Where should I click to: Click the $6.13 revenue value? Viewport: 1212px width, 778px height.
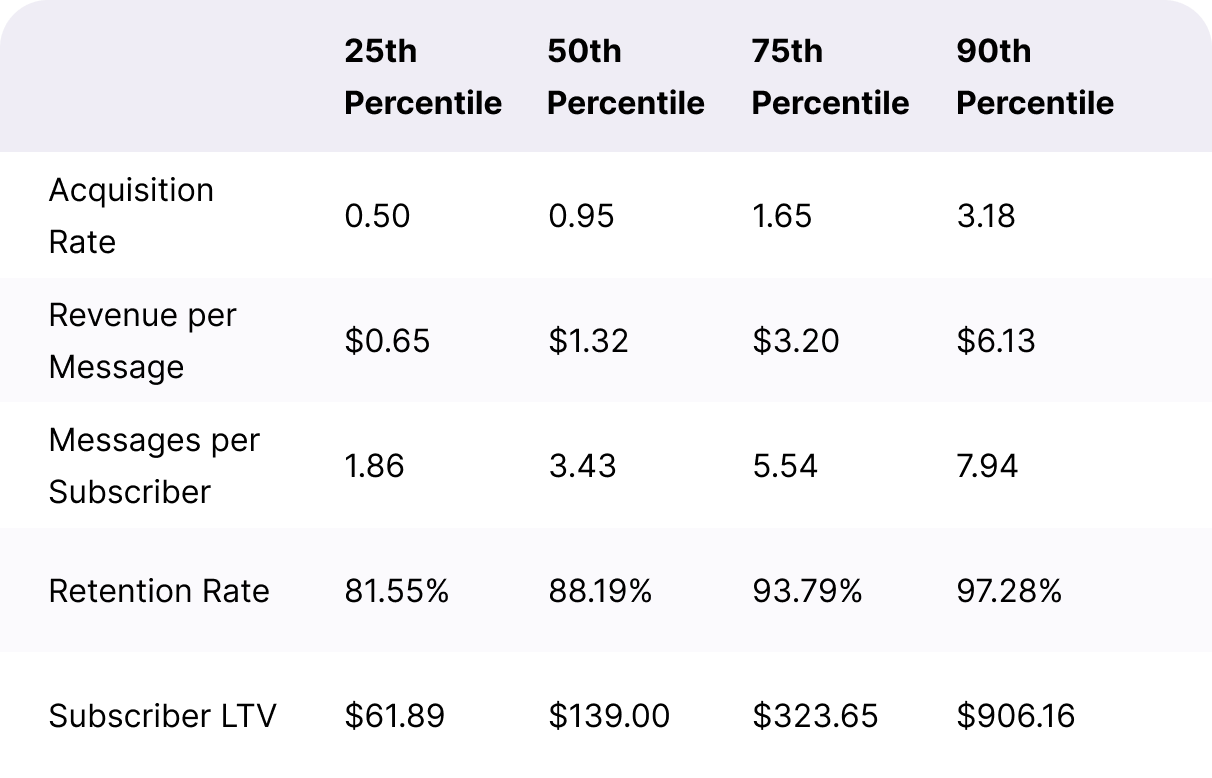point(995,341)
